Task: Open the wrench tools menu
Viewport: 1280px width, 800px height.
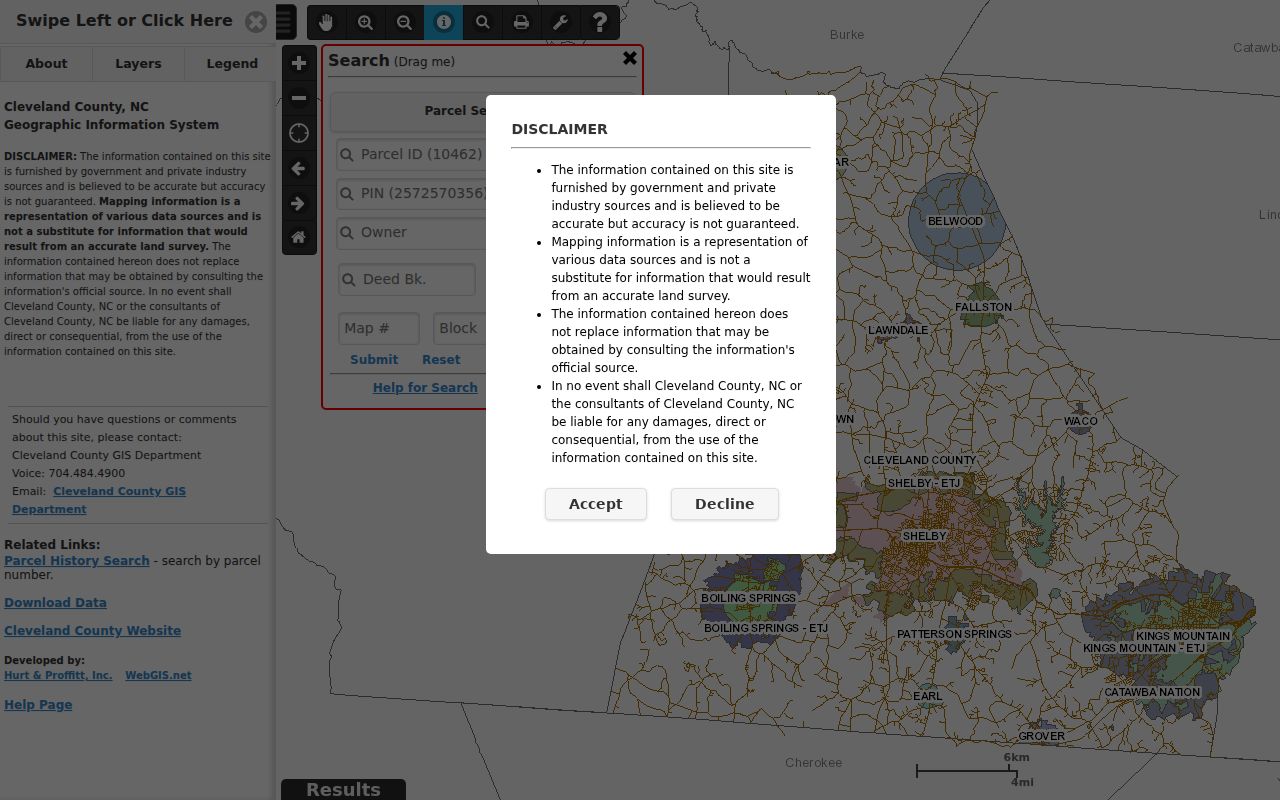Action: (560, 22)
